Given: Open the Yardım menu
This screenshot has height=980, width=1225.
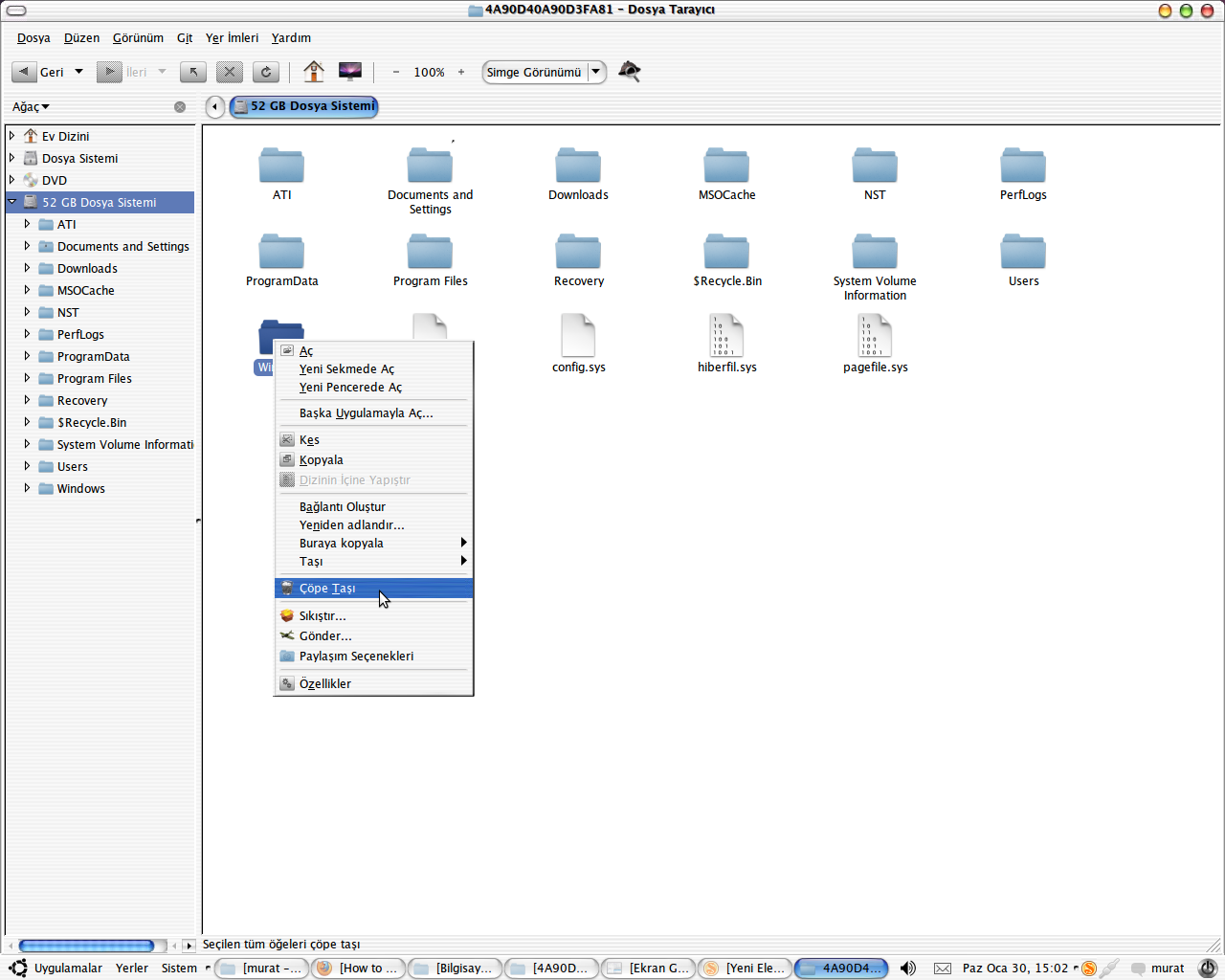Looking at the screenshot, I should (x=291, y=38).
